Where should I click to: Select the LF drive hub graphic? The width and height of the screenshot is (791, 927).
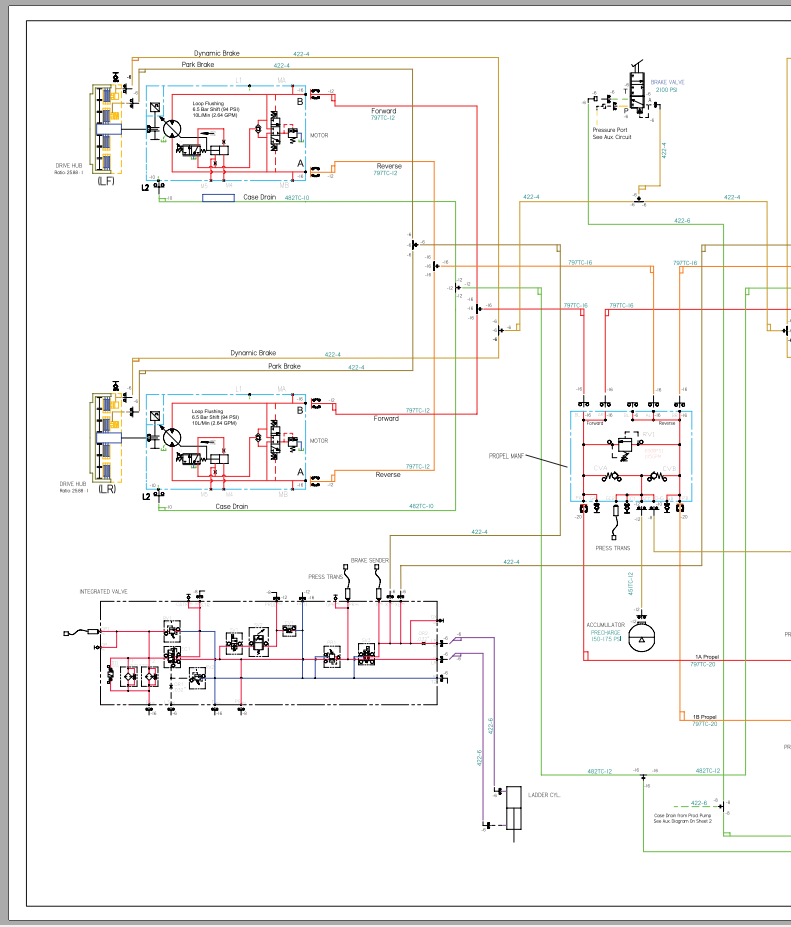pyautogui.click(x=106, y=129)
